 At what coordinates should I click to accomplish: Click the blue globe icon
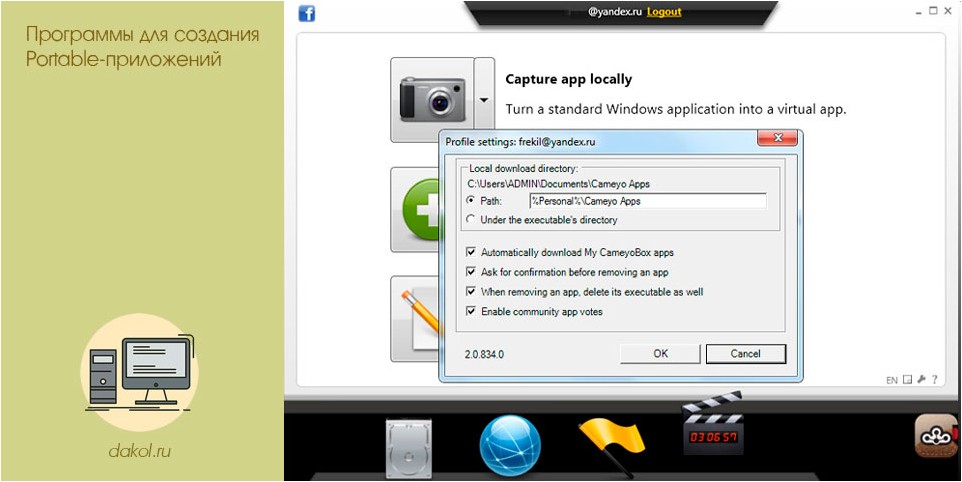pos(510,446)
